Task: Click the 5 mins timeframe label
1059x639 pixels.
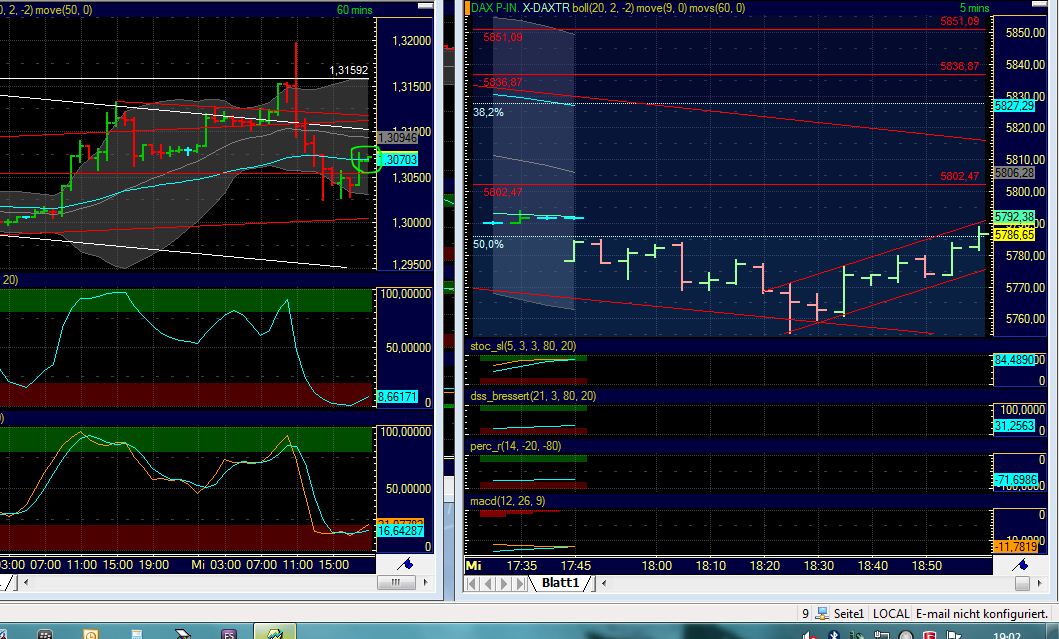Action: 974,8
